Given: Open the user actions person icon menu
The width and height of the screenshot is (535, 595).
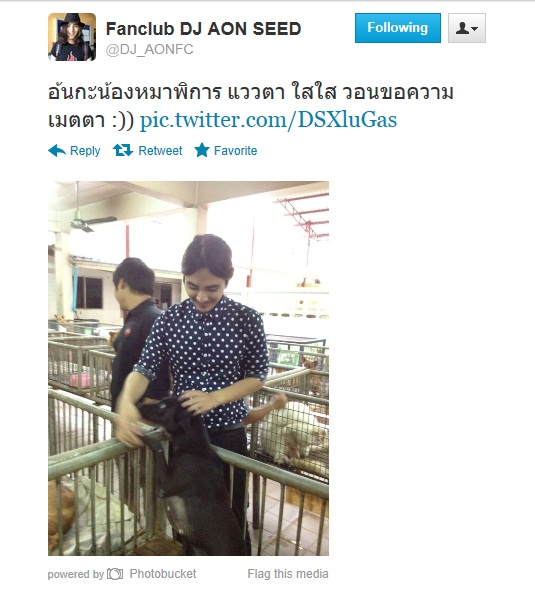Looking at the screenshot, I should pyautogui.click(x=467, y=28).
